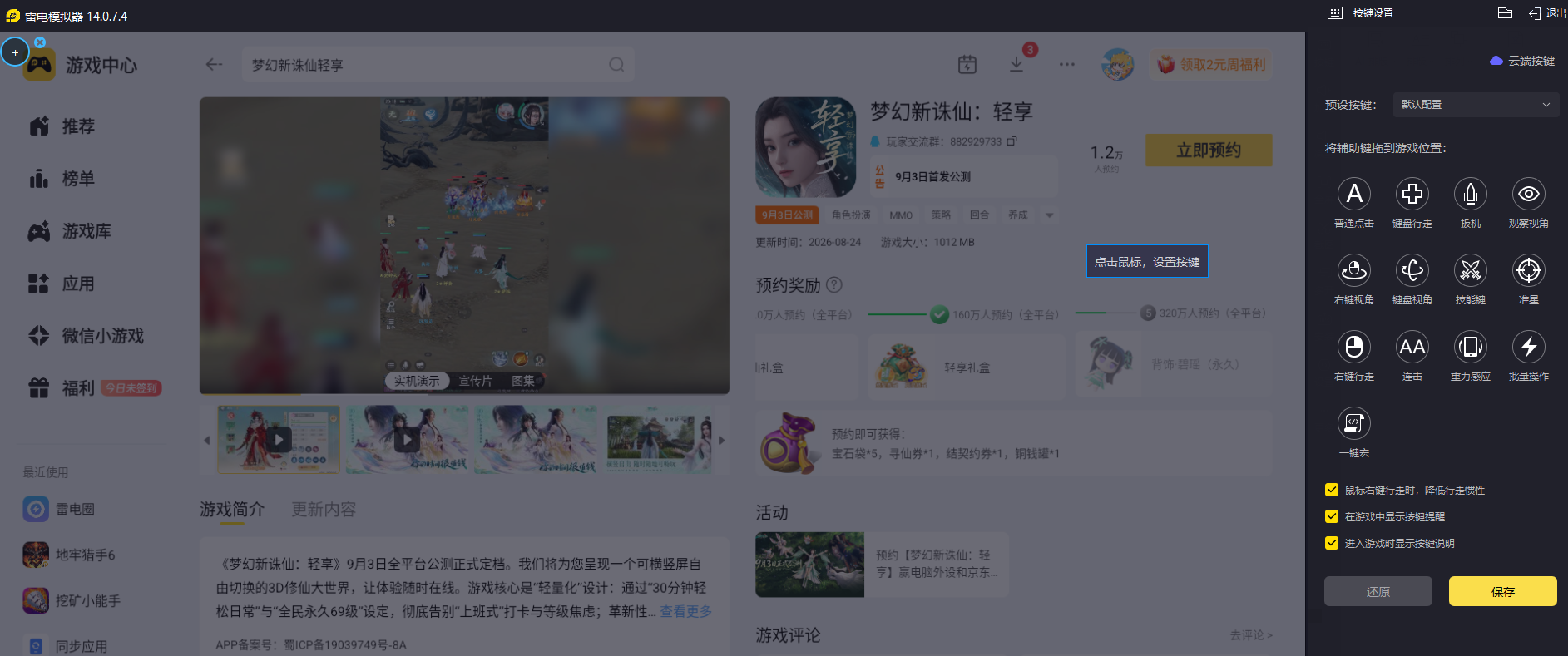
Task: Toggle 在游戏中显示按键提醒 checkbox
Action: pyautogui.click(x=1332, y=516)
